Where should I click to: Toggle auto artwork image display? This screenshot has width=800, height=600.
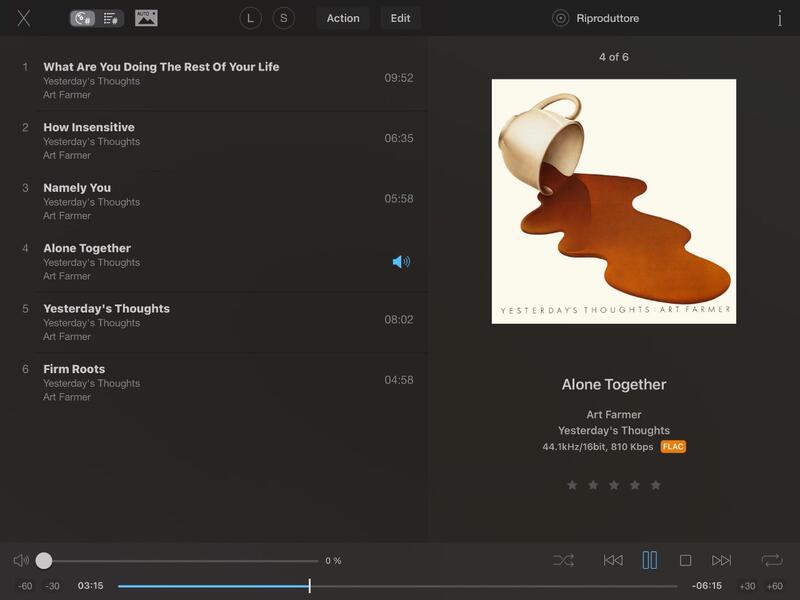tap(146, 18)
